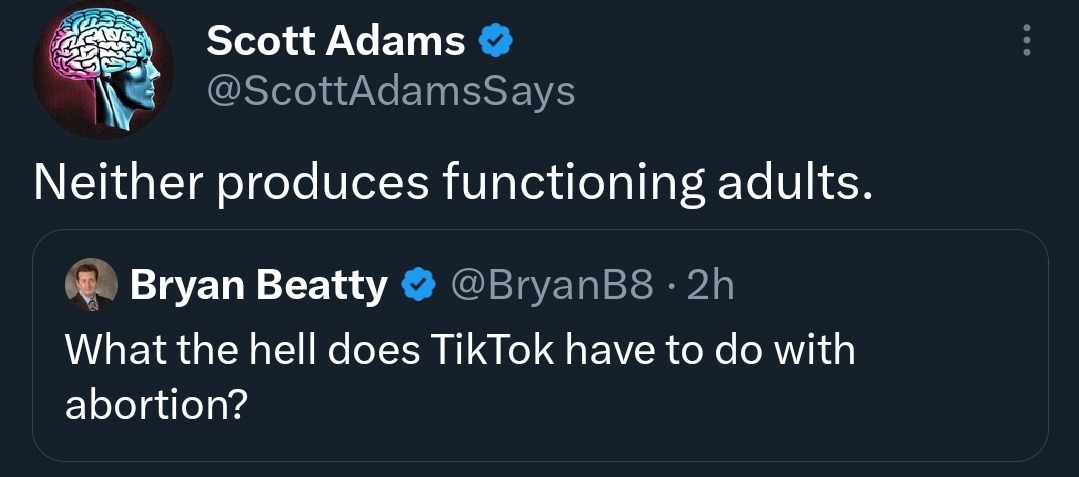
Task: Click Bryan Beatty's small profile photo
Action: point(90,288)
